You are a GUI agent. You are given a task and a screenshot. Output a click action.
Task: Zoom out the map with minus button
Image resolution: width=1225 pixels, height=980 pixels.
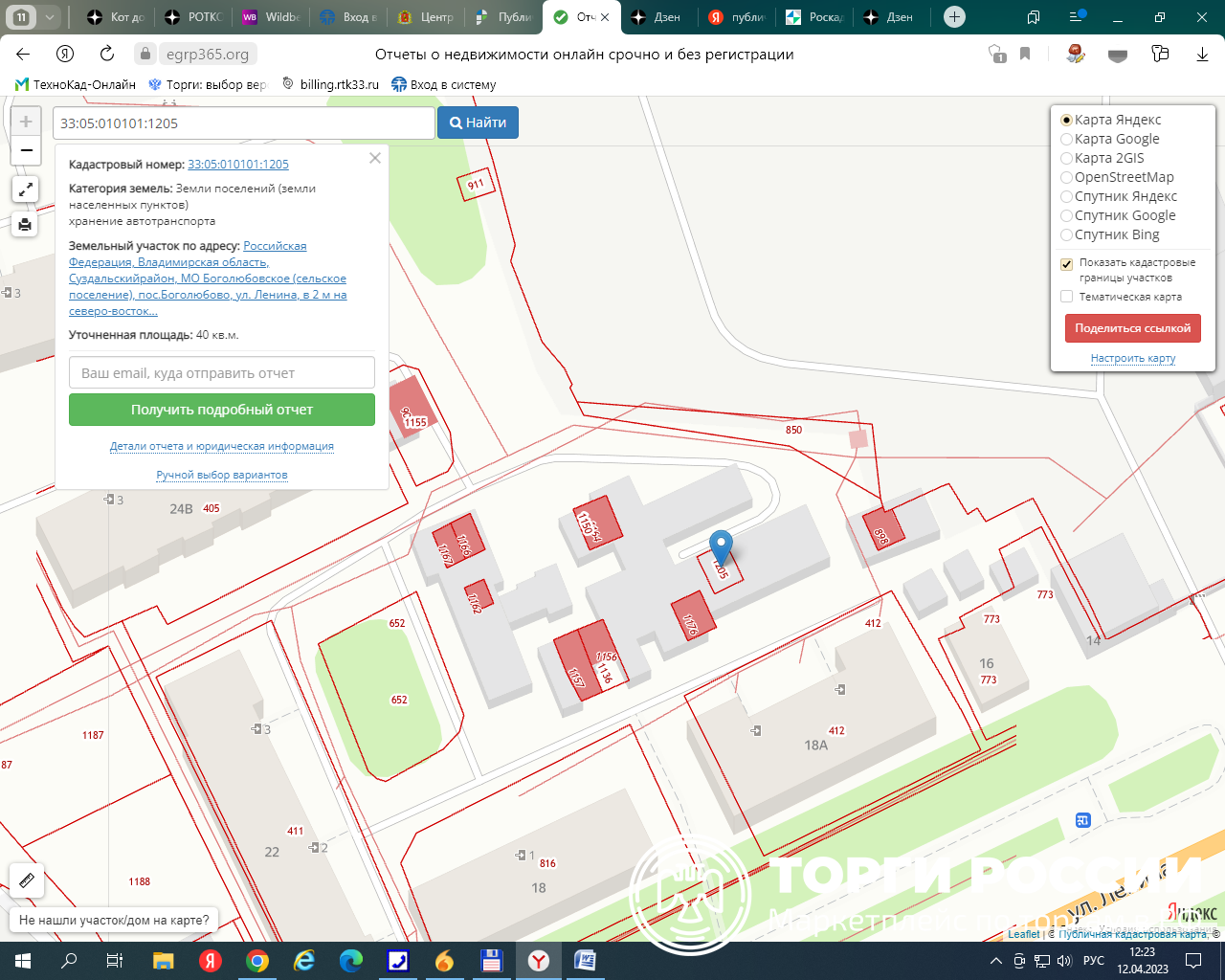click(26, 150)
